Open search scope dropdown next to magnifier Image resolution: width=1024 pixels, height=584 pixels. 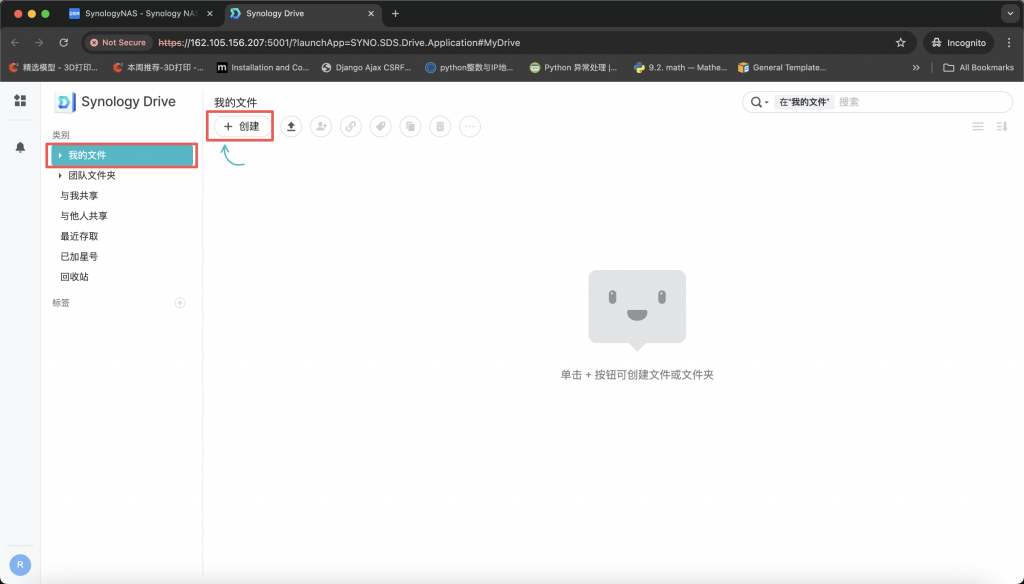tap(759, 102)
